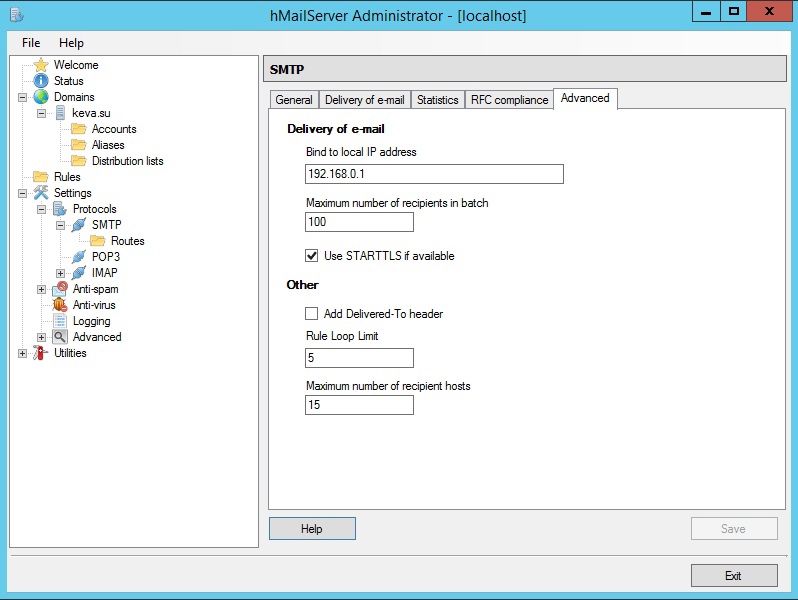Click the hMailServer title bar app icon

pos(17,15)
